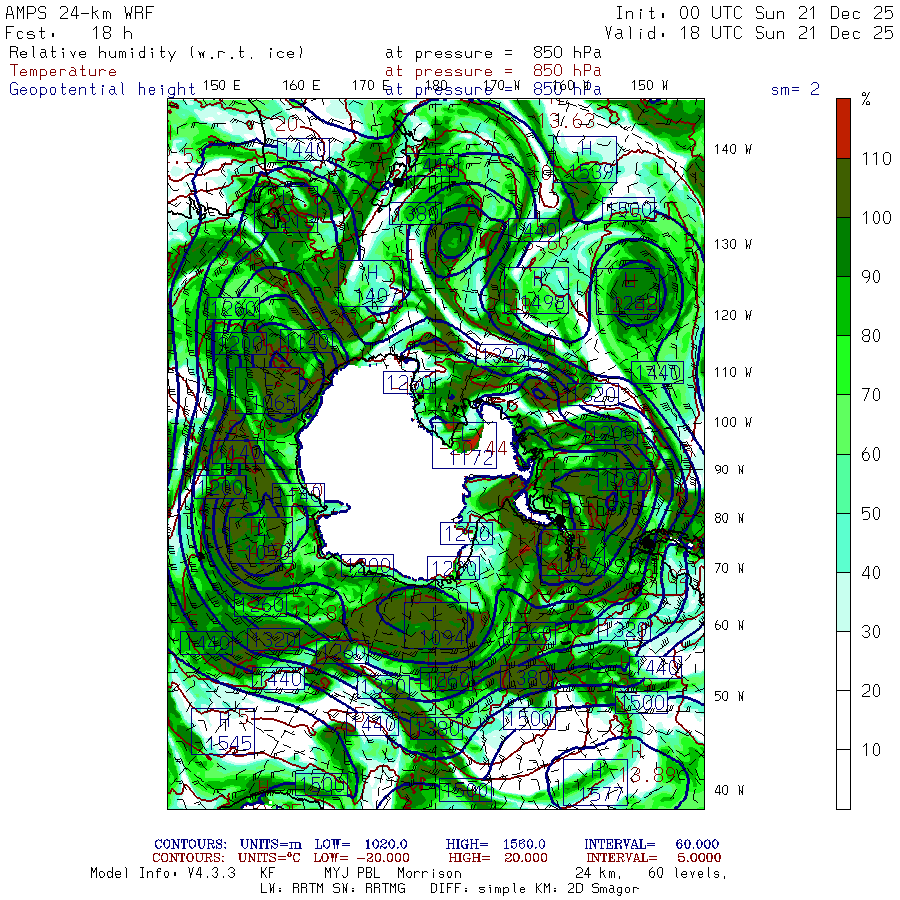This screenshot has height=900, width=900.
Task: Pick the dark green 90–100% colorbar band
Action: coord(843,248)
